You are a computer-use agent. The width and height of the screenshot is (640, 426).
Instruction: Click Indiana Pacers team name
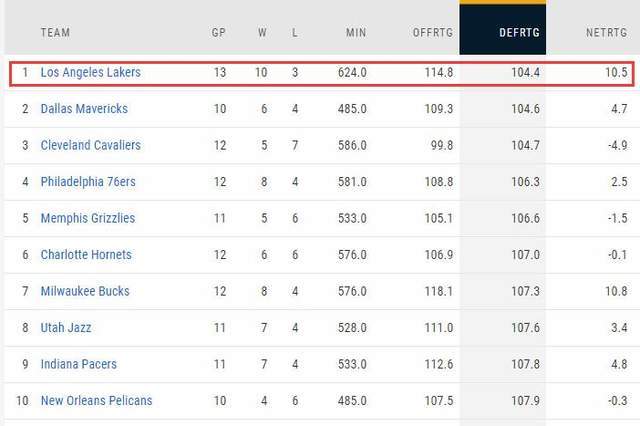pyautogui.click(x=79, y=364)
